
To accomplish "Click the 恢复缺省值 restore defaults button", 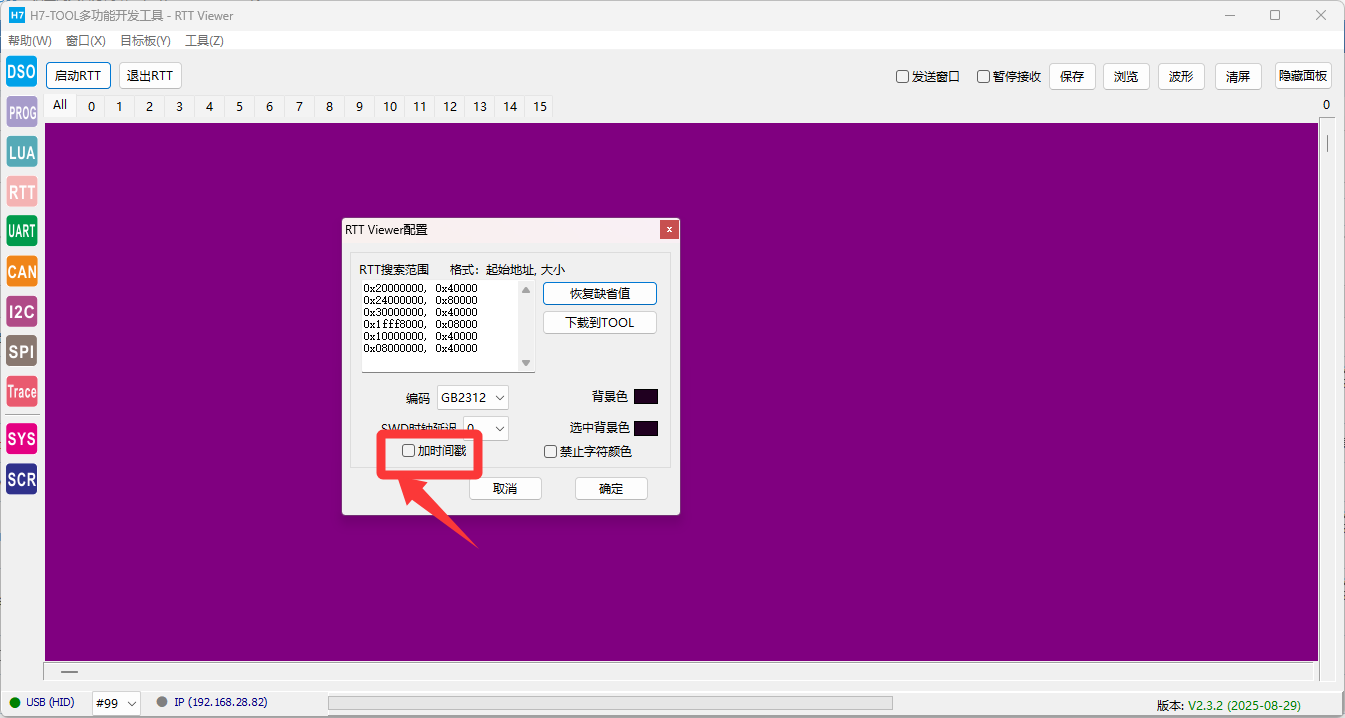I will (599, 294).
